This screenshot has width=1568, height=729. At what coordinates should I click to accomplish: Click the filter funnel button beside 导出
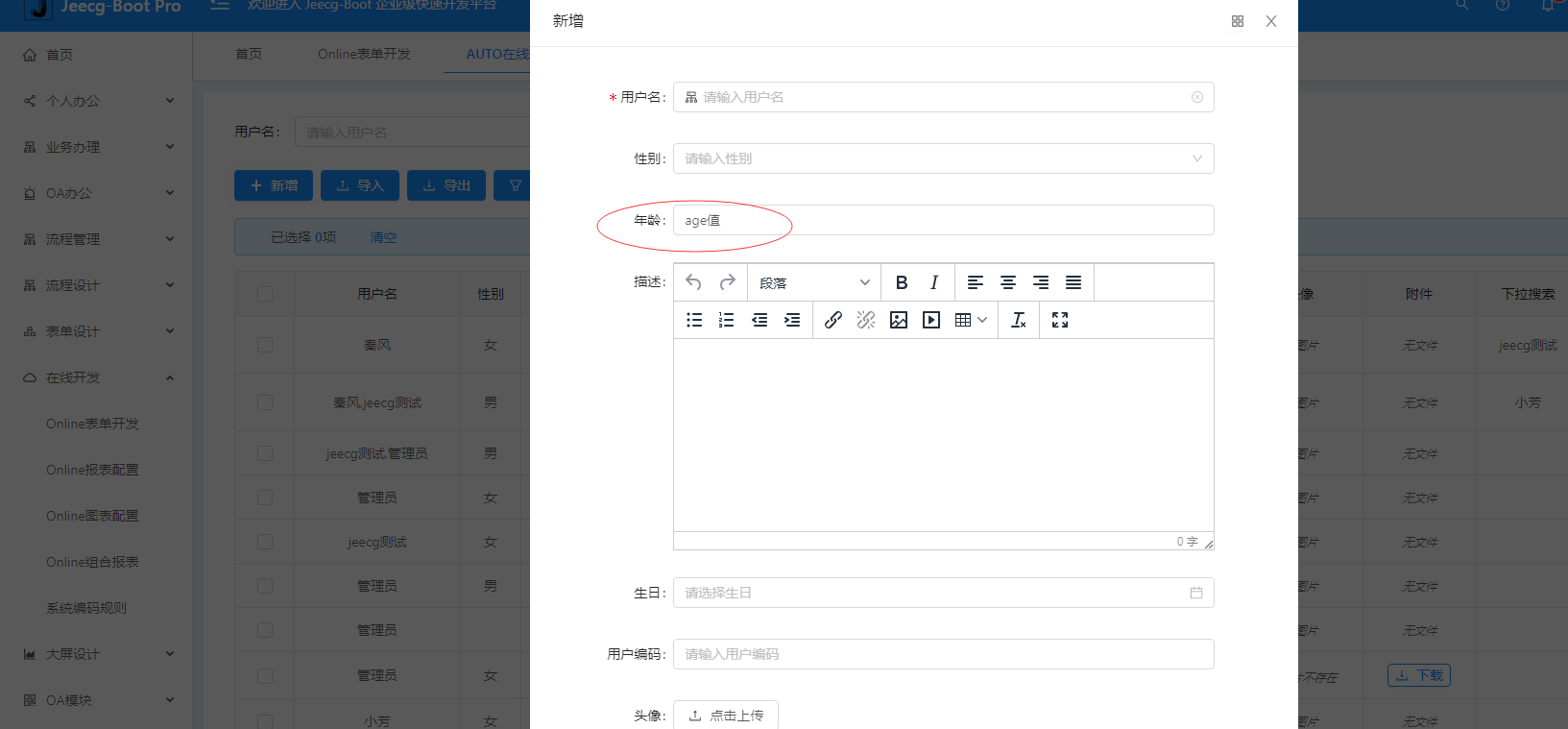click(x=514, y=185)
